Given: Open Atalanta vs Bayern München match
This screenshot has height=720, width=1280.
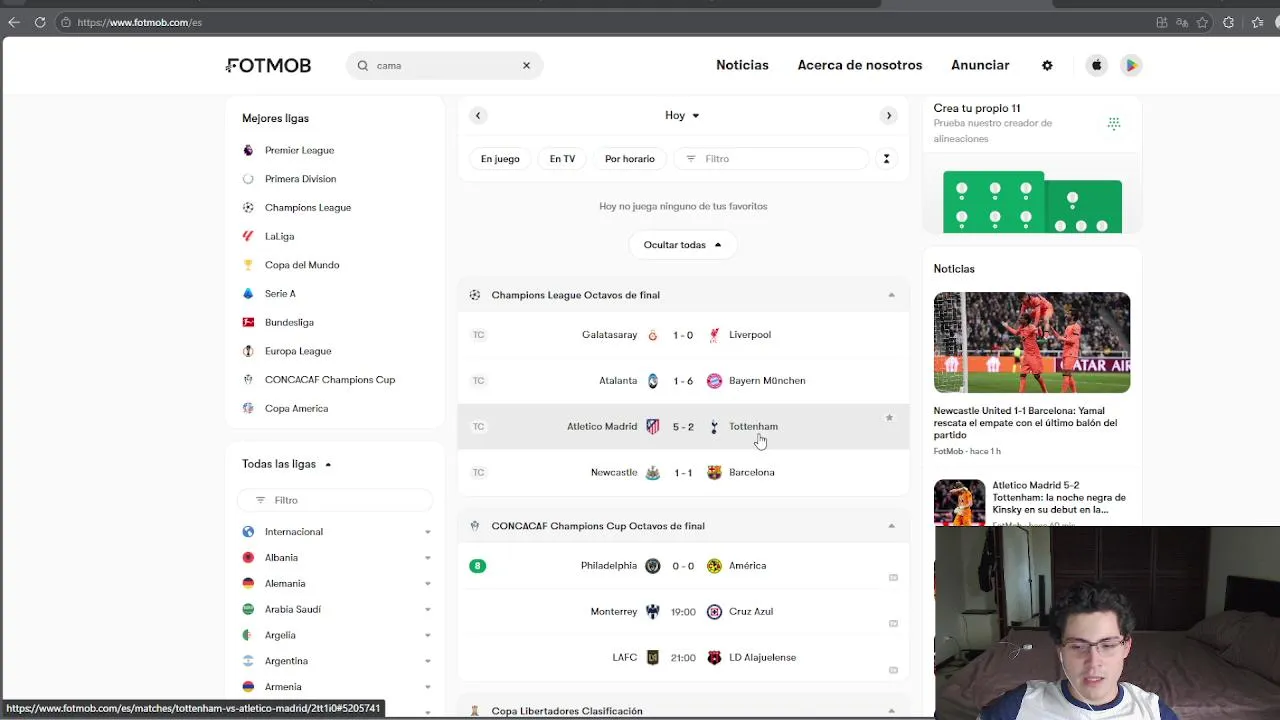Looking at the screenshot, I should coord(683,381).
